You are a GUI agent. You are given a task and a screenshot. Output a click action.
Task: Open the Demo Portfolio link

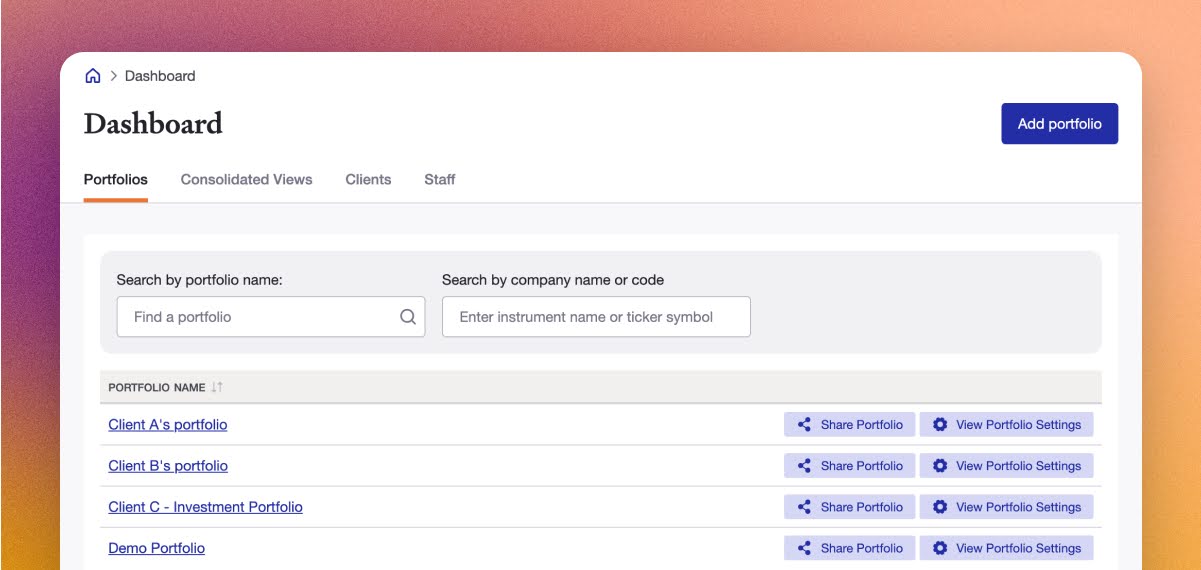(157, 548)
